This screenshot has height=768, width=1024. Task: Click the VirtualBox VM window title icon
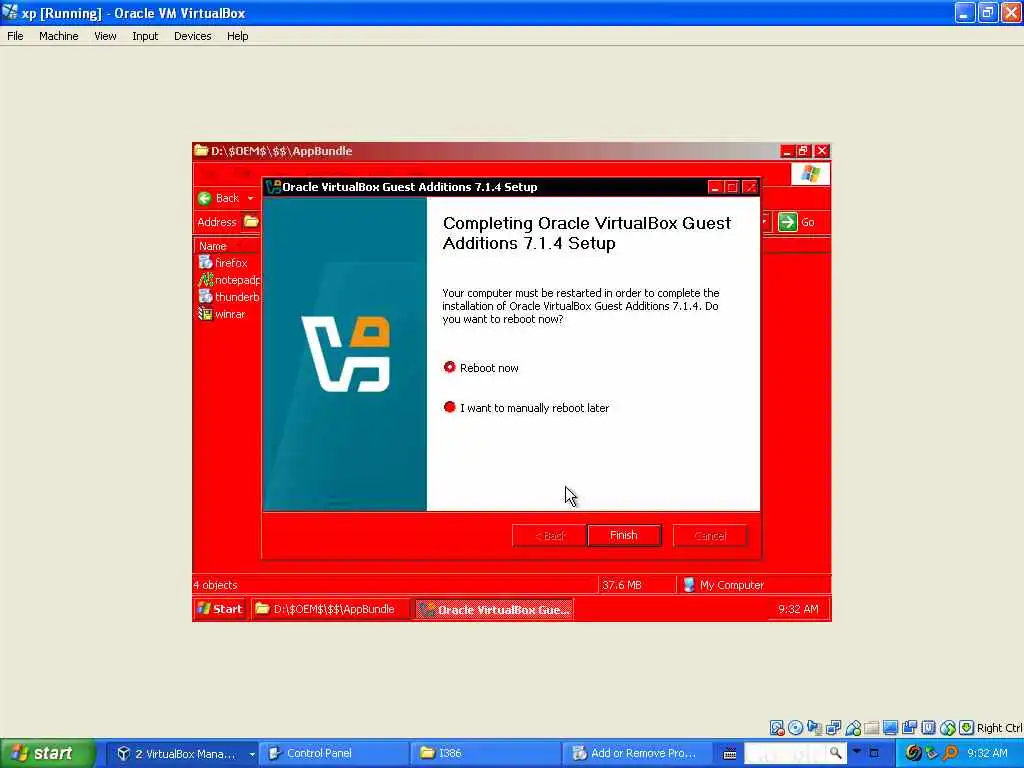point(10,12)
